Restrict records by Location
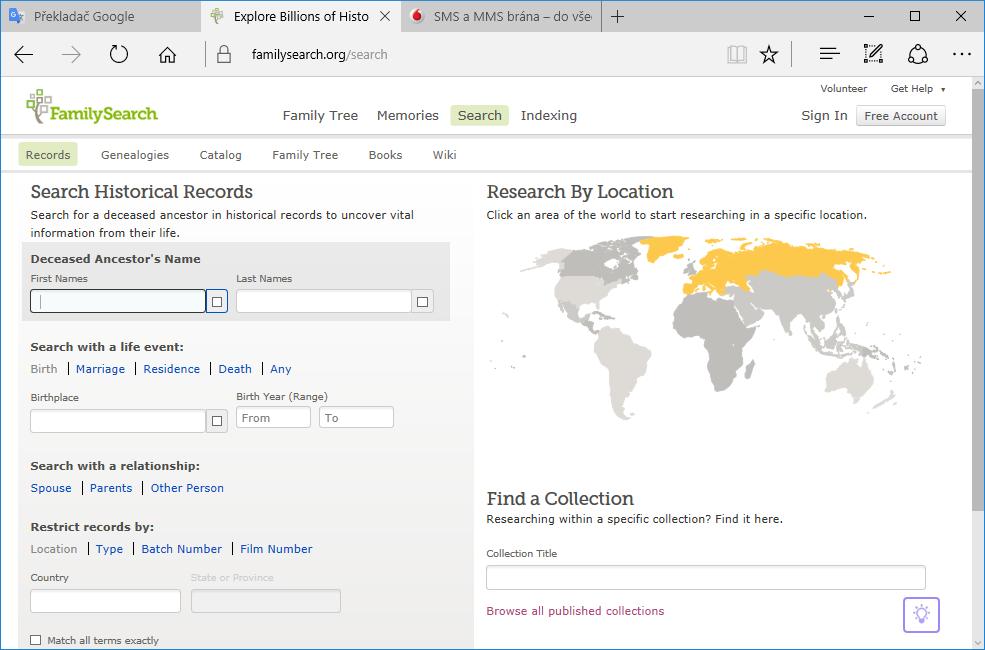This screenshot has height=650, width=985. point(54,549)
